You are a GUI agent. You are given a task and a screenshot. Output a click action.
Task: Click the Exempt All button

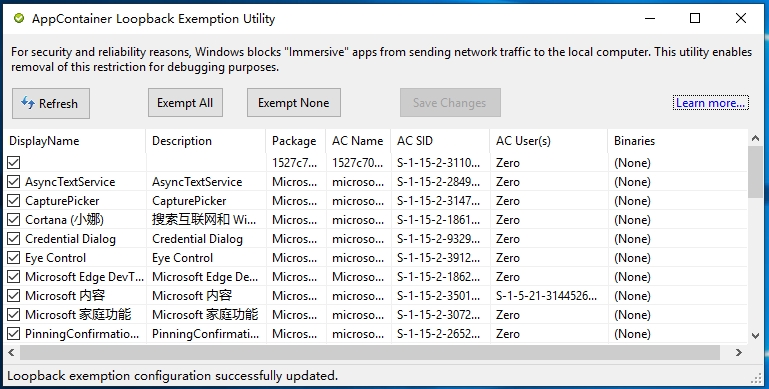[x=185, y=103]
